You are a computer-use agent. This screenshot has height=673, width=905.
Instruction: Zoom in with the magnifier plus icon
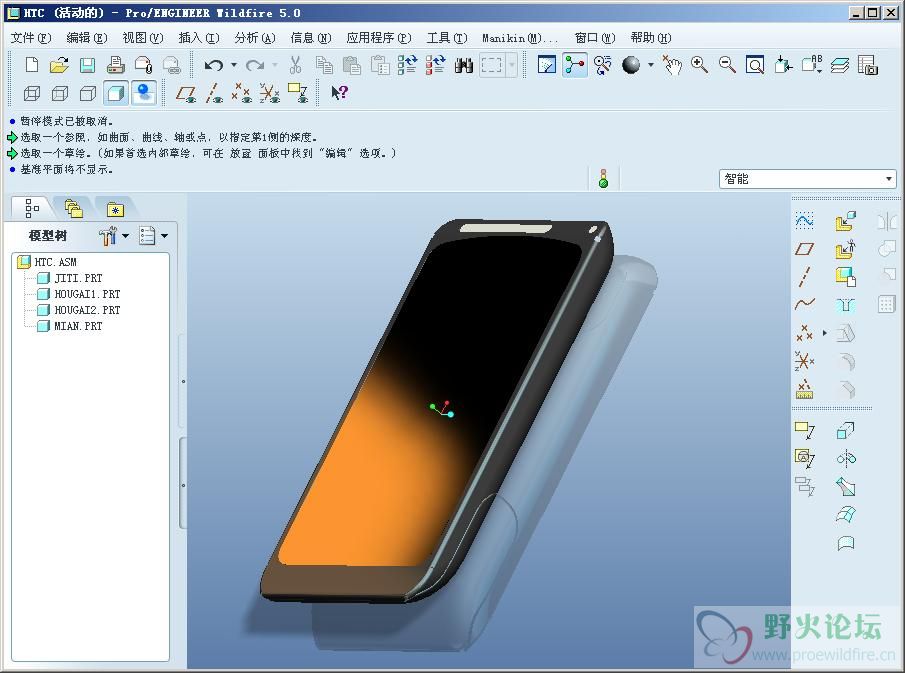tap(700, 65)
